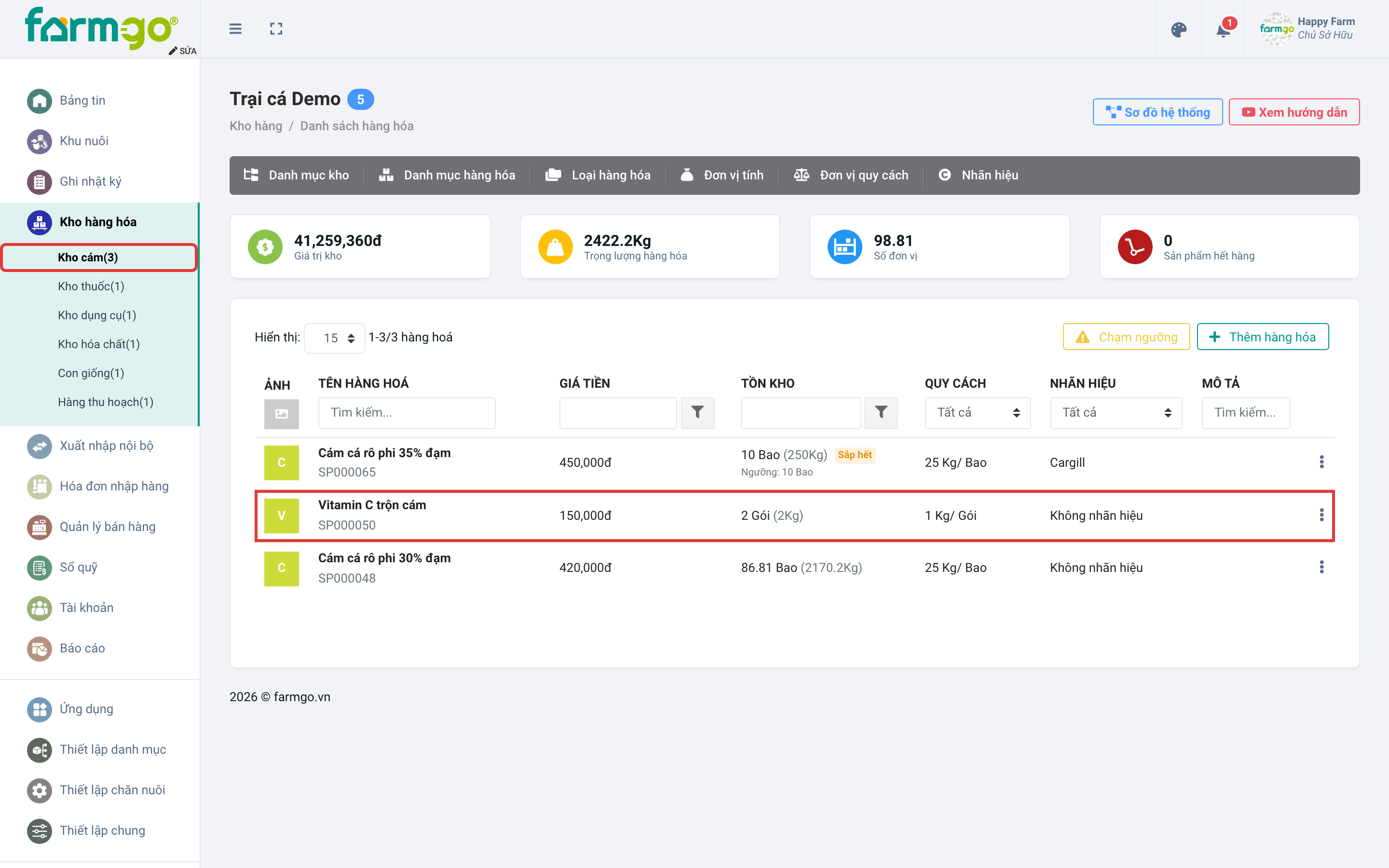Open the notifications bell
The width and height of the screenshot is (1389, 868).
(1223, 29)
